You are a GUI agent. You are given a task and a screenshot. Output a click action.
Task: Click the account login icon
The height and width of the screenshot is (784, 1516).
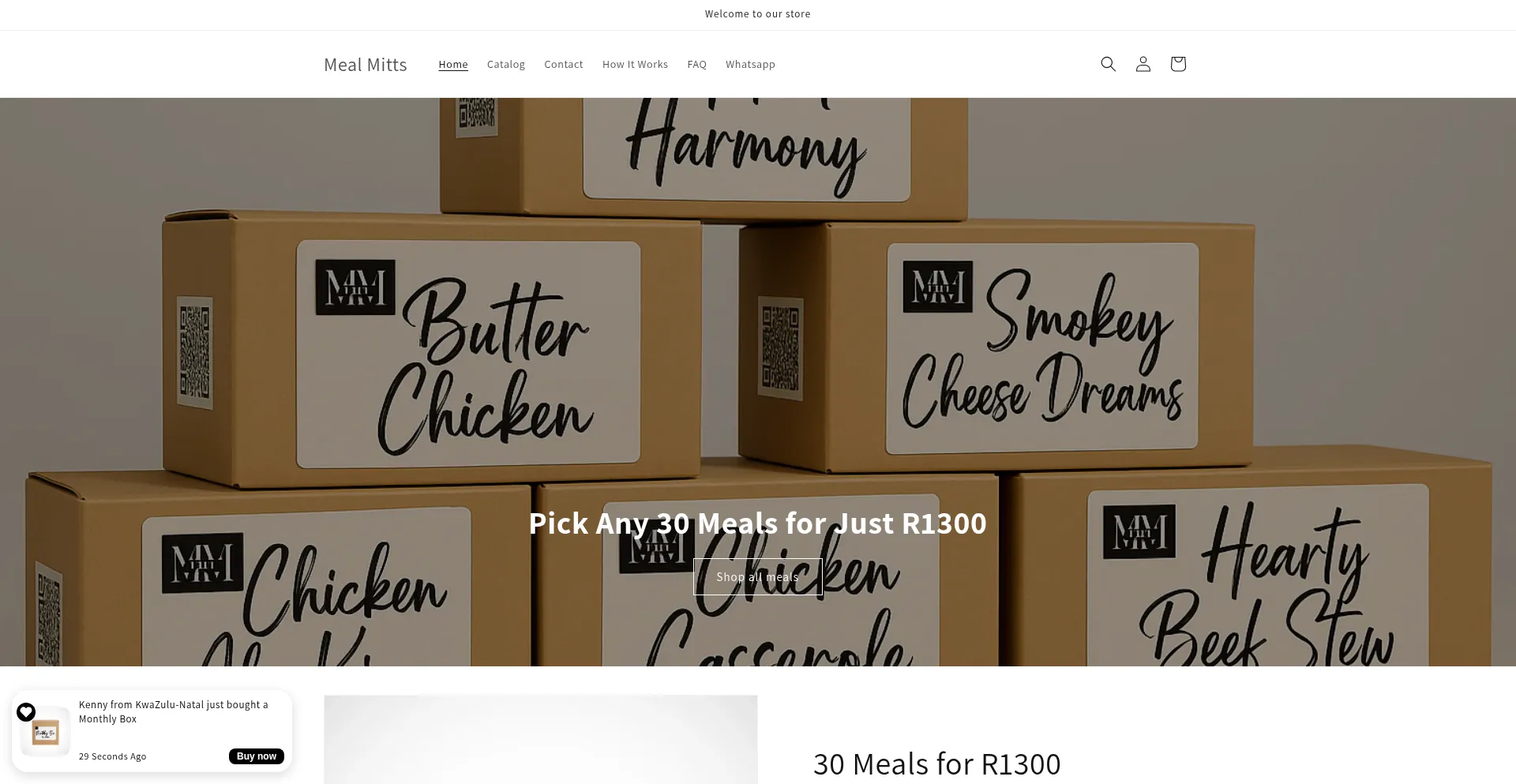coord(1143,64)
